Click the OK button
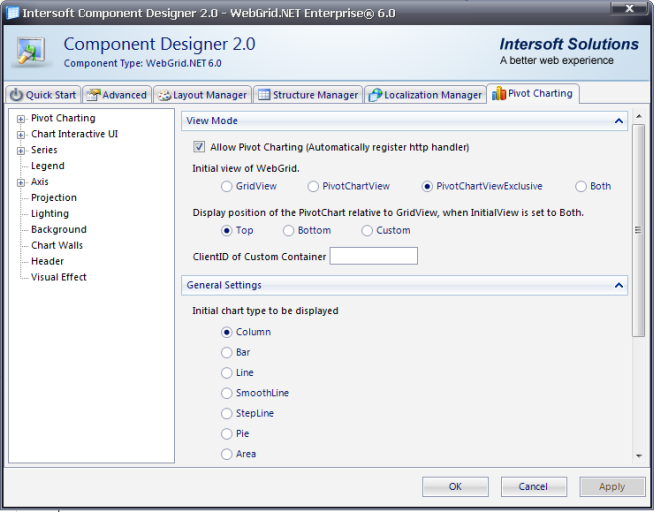Image resolution: width=655 pixels, height=512 pixels. [x=455, y=487]
